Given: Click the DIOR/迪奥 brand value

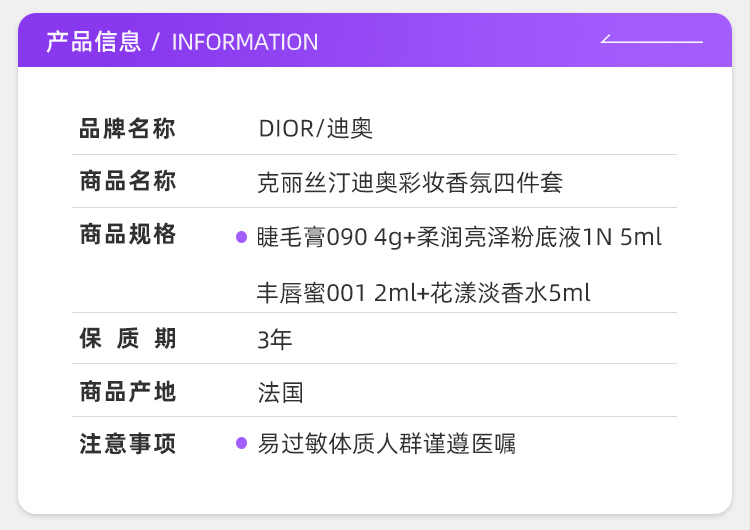Looking at the screenshot, I should (x=315, y=129).
